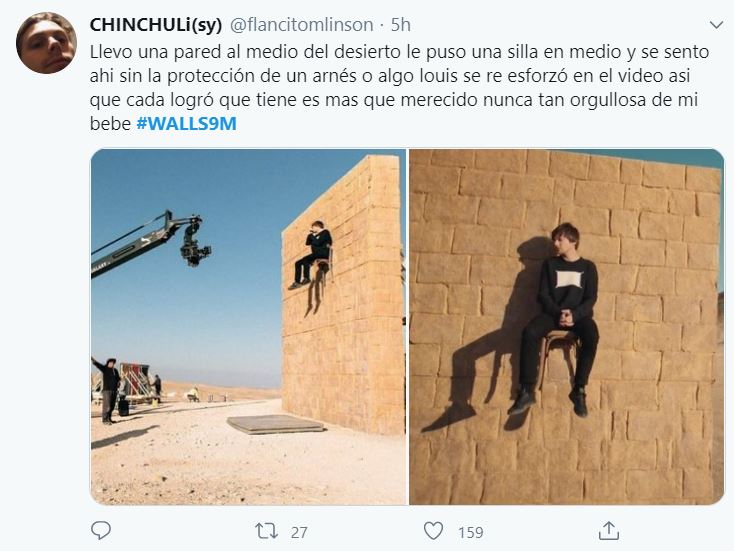This screenshot has width=734, height=551.
Task: Click the retweet count 27
Action: (x=299, y=532)
